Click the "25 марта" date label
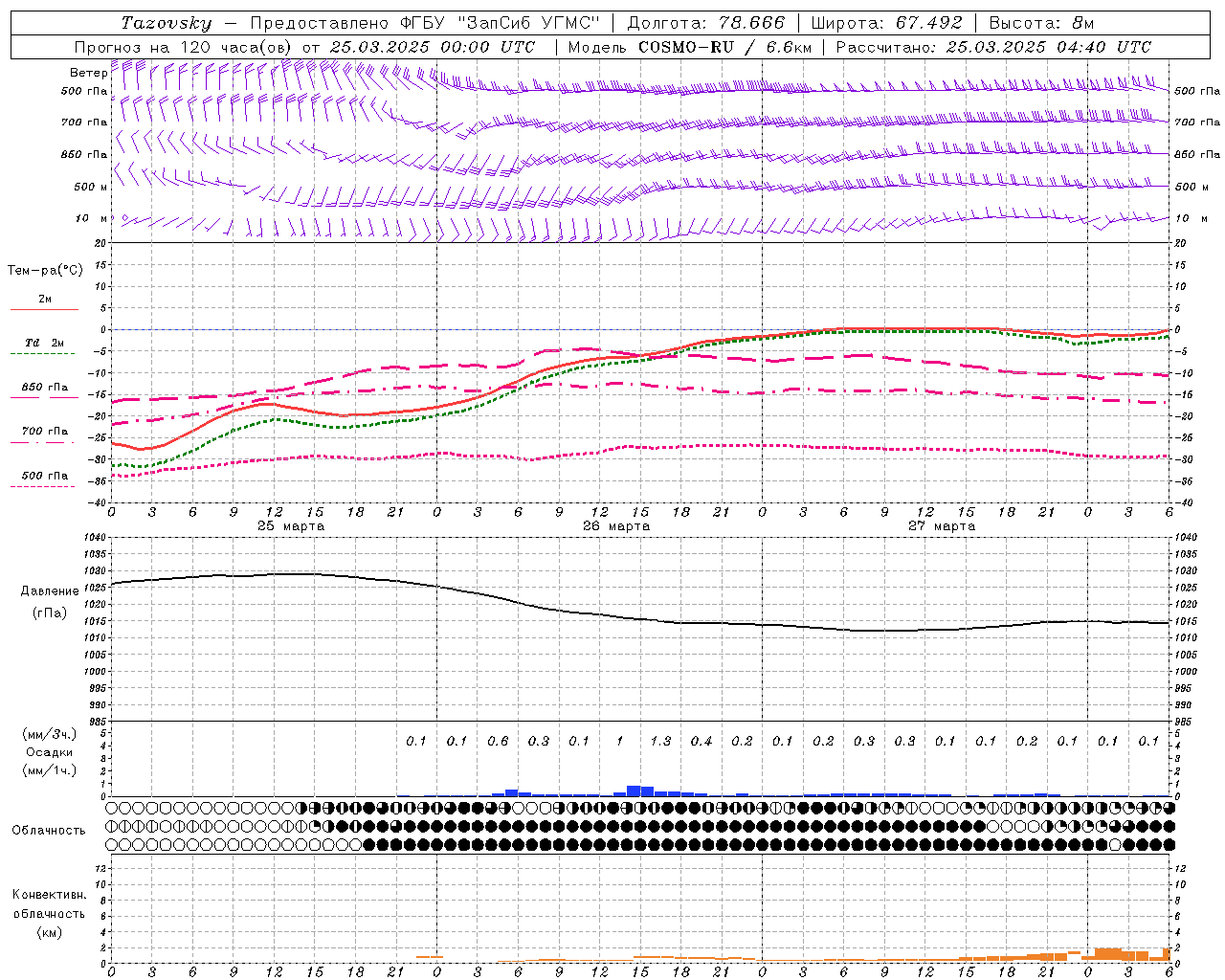 (x=291, y=526)
